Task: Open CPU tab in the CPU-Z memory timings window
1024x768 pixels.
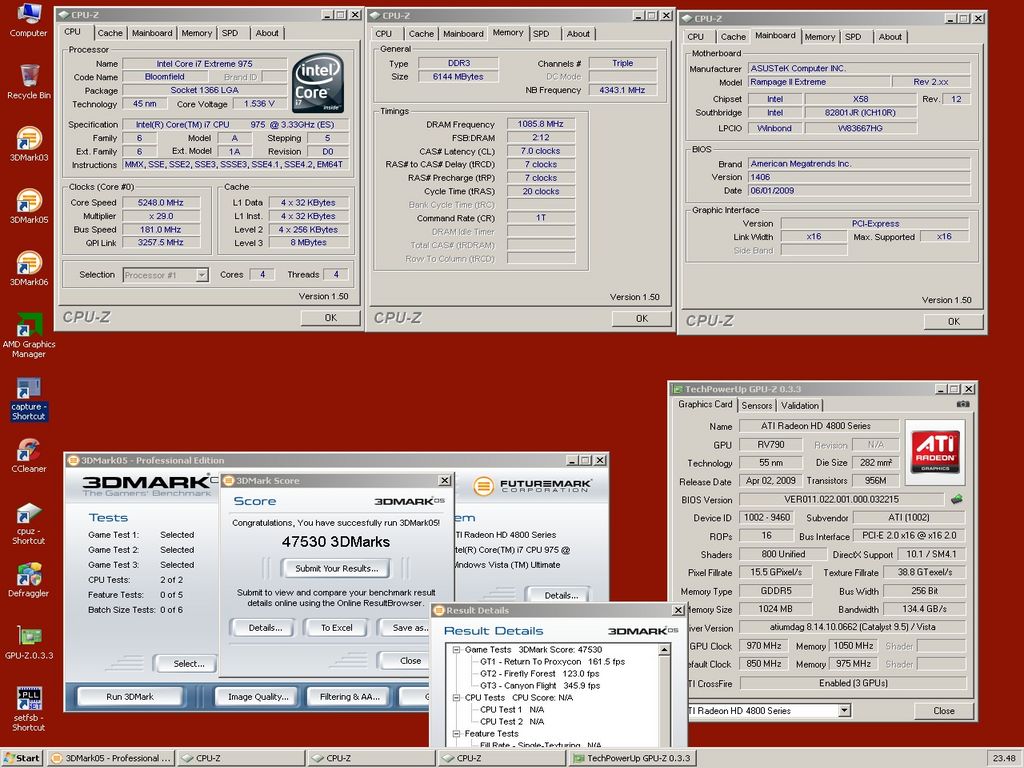Action: pyautogui.click(x=384, y=34)
